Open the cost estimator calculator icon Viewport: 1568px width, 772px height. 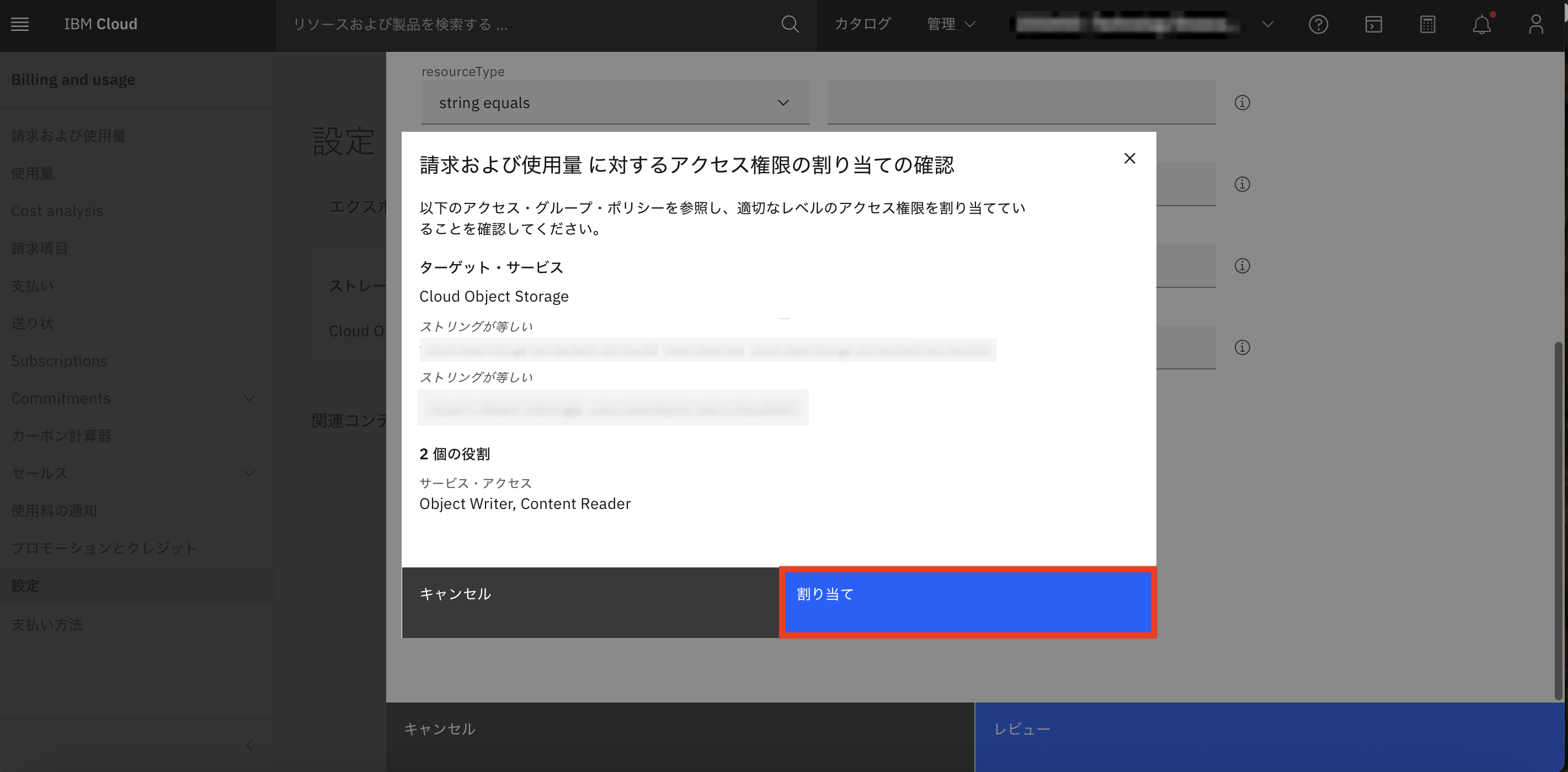pyautogui.click(x=1427, y=24)
